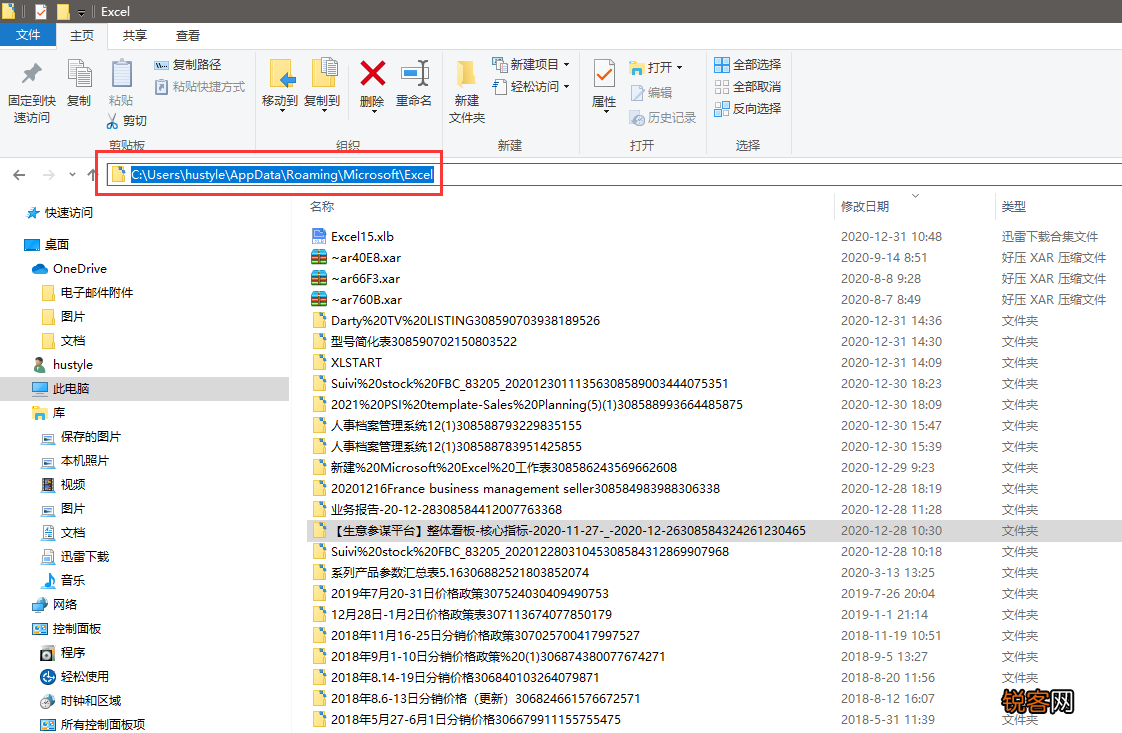Switch to the View (查看) tab
Image resolution: width=1122 pixels, height=733 pixels.
187,36
